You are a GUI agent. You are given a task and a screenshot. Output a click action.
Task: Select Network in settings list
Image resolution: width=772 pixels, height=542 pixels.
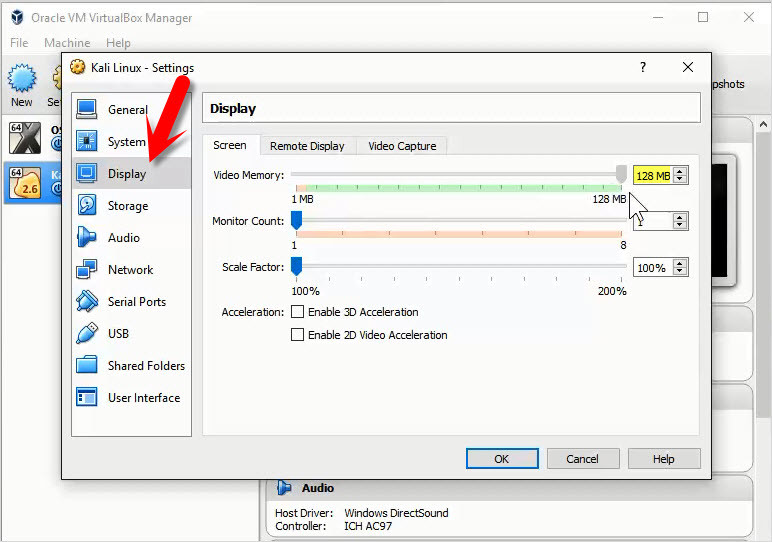pyautogui.click(x=131, y=269)
